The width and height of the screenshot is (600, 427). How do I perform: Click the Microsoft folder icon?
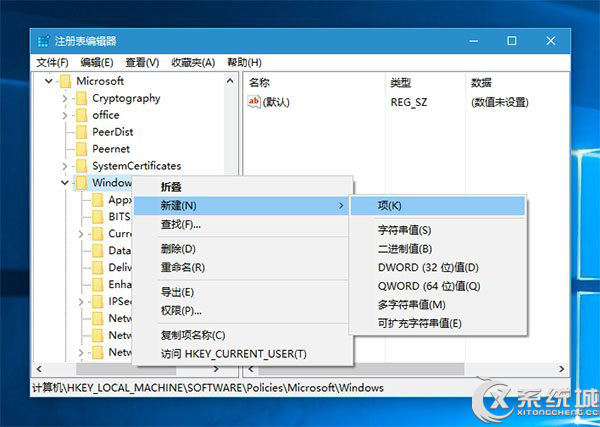(x=66, y=81)
